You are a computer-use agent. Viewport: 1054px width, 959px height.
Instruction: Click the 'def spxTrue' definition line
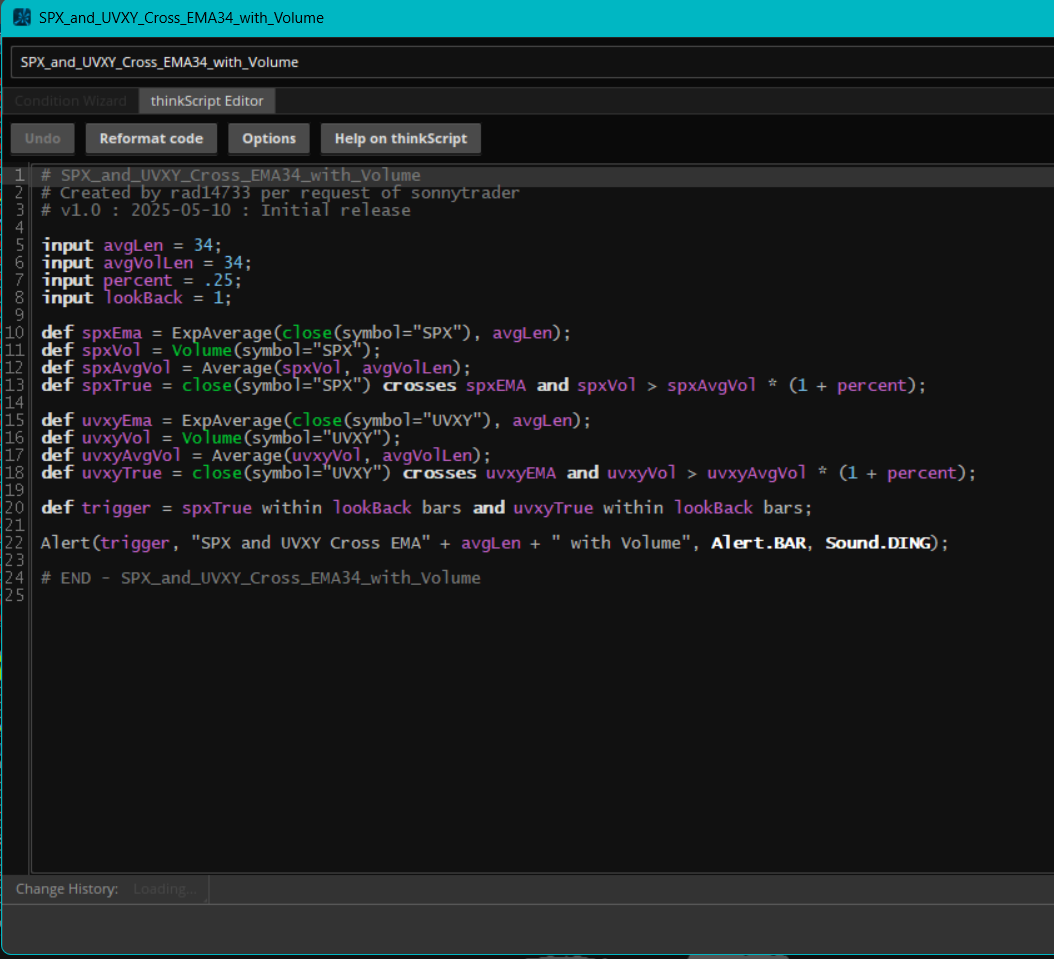point(483,385)
